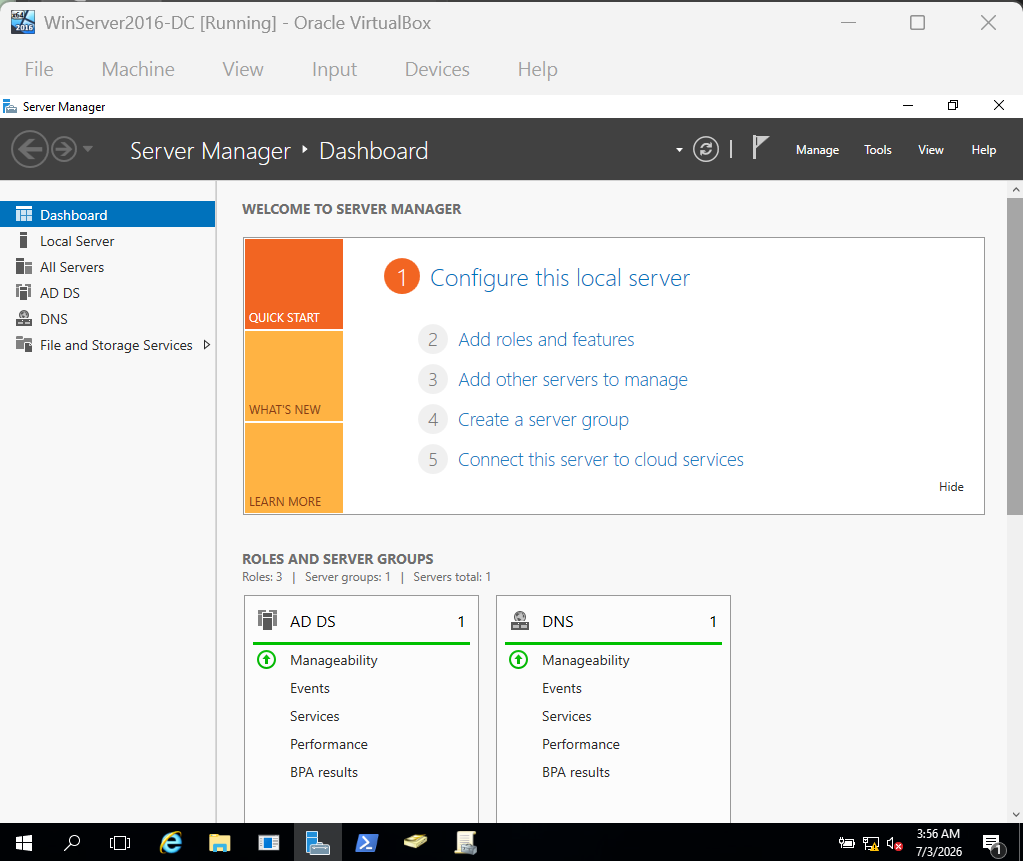Open the Manage menu
Viewport: 1023px width, 861px height.
(x=817, y=150)
